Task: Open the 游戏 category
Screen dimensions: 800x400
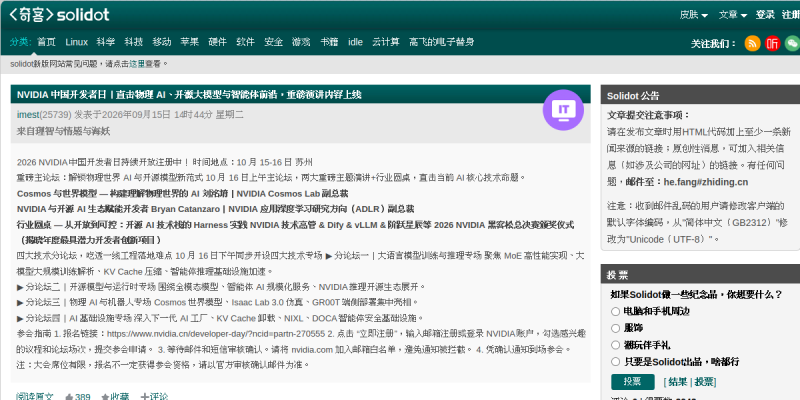Action: point(301,42)
